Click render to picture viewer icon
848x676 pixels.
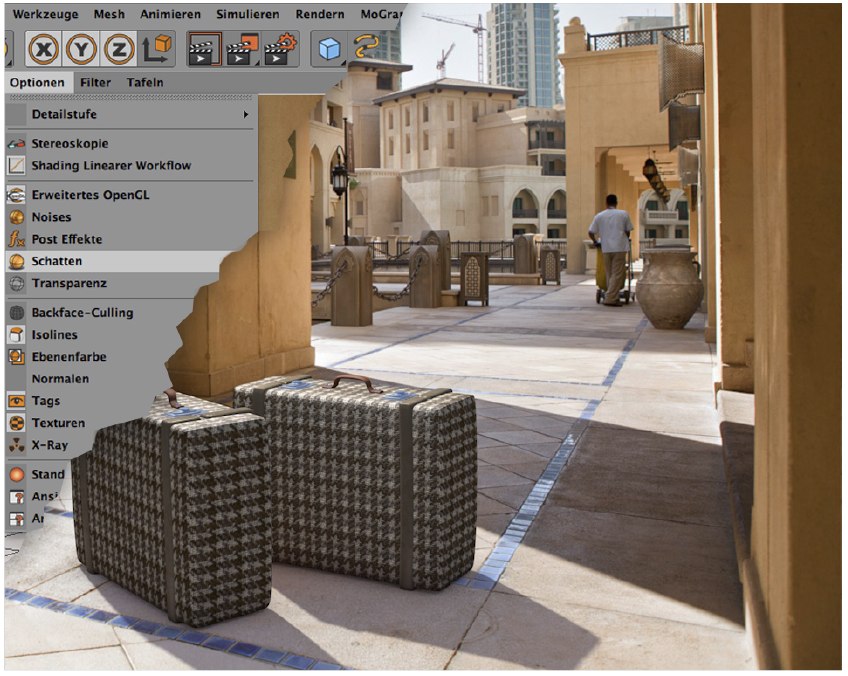[x=243, y=49]
